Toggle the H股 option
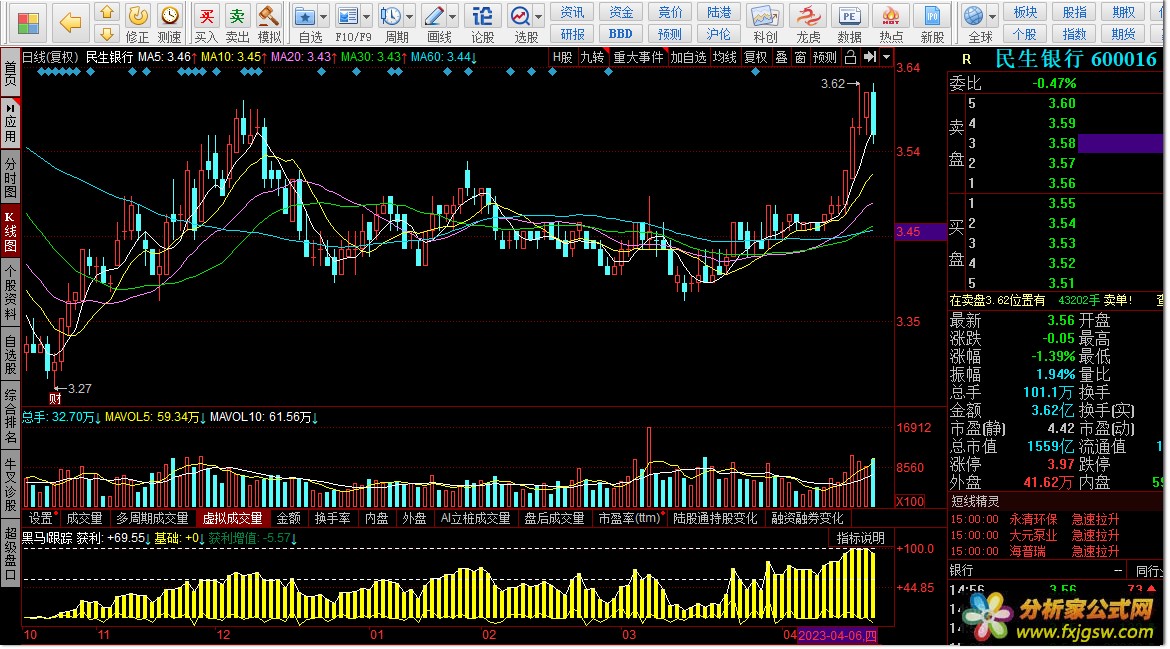Screen dimensions: 1170x649 (x=563, y=57)
